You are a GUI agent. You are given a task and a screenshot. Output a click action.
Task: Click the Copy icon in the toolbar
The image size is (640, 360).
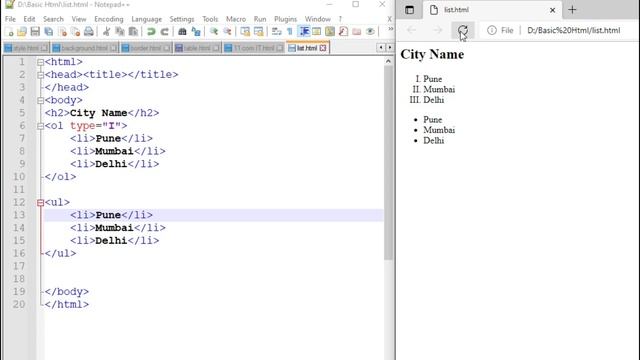click(x=120, y=31)
